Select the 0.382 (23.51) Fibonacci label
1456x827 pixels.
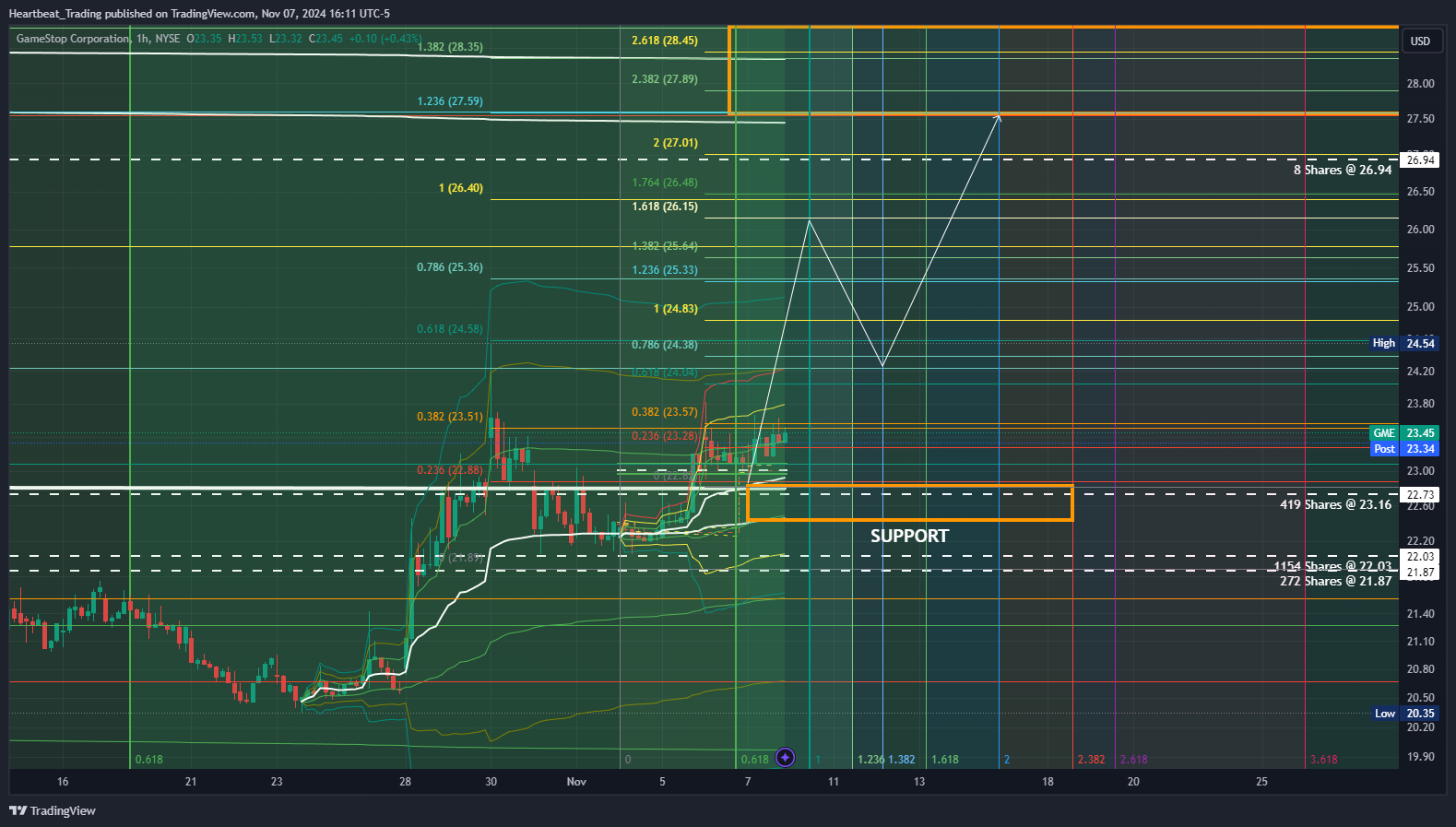pos(450,417)
